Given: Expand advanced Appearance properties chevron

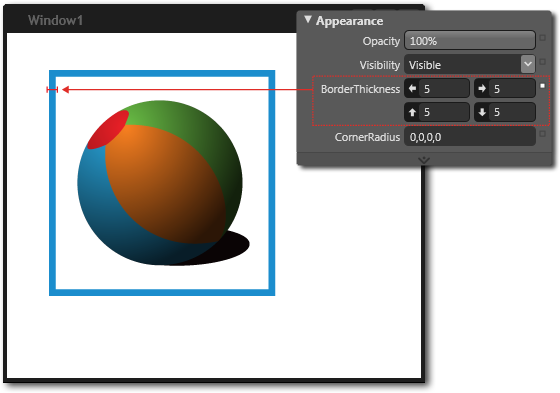Looking at the screenshot, I should [424, 160].
